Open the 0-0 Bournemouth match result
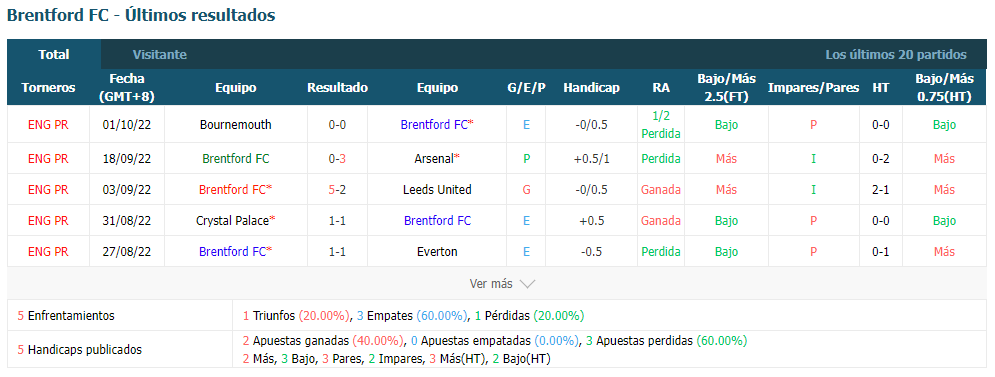Screen dimensions: 995x377 338,124
